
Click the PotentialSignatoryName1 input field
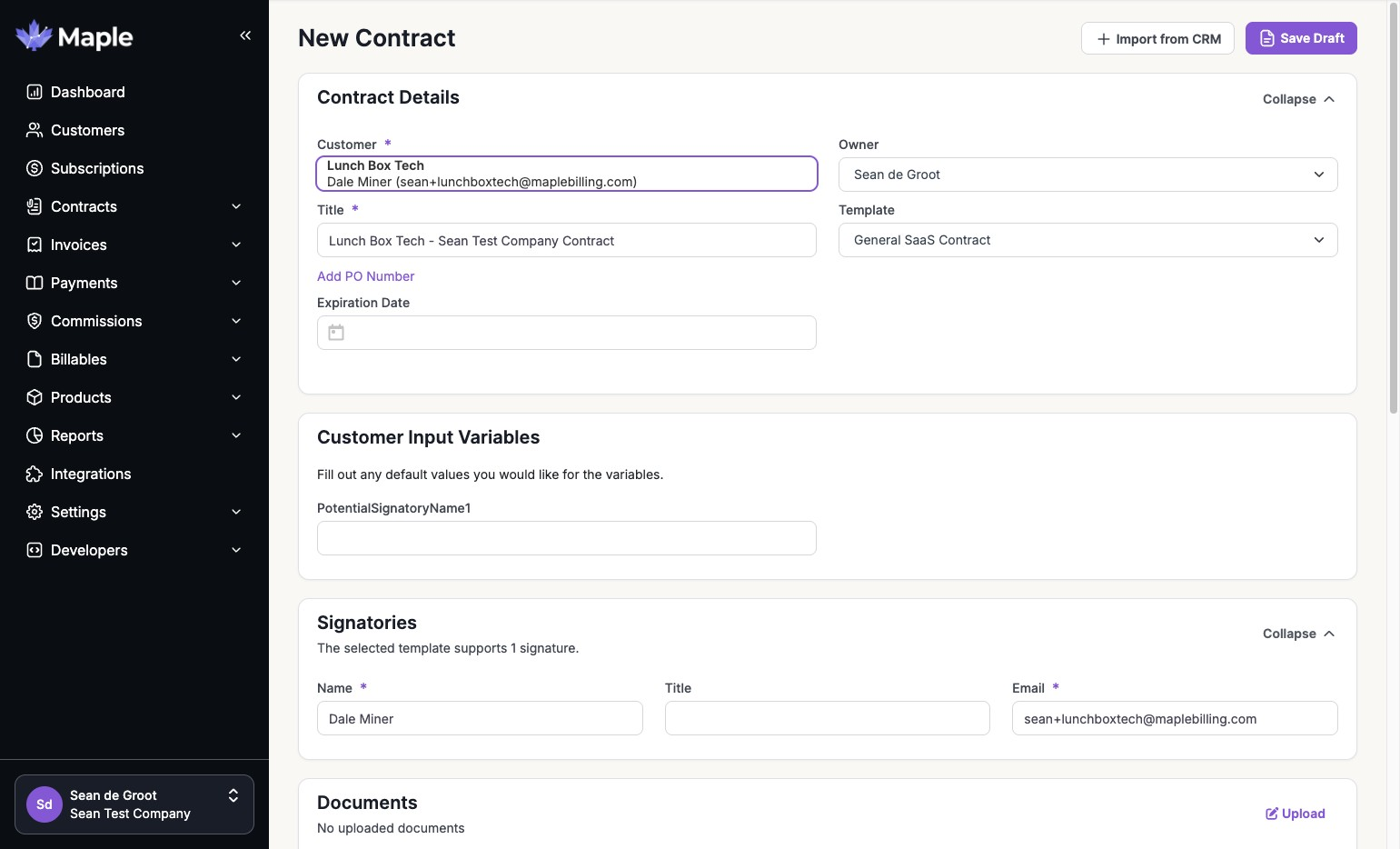point(566,538)
